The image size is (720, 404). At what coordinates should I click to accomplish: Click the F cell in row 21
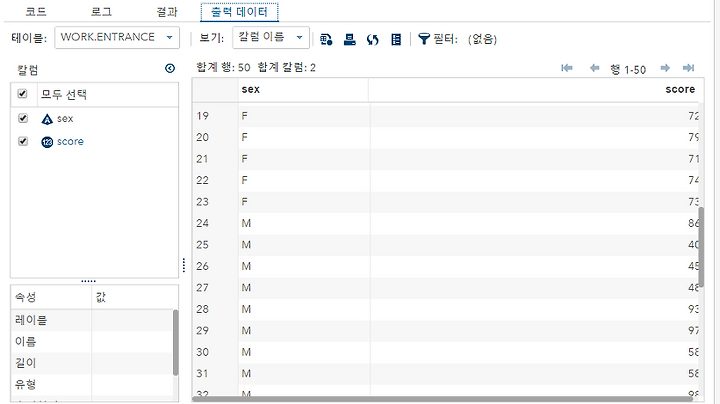click(x=304, y=159)
